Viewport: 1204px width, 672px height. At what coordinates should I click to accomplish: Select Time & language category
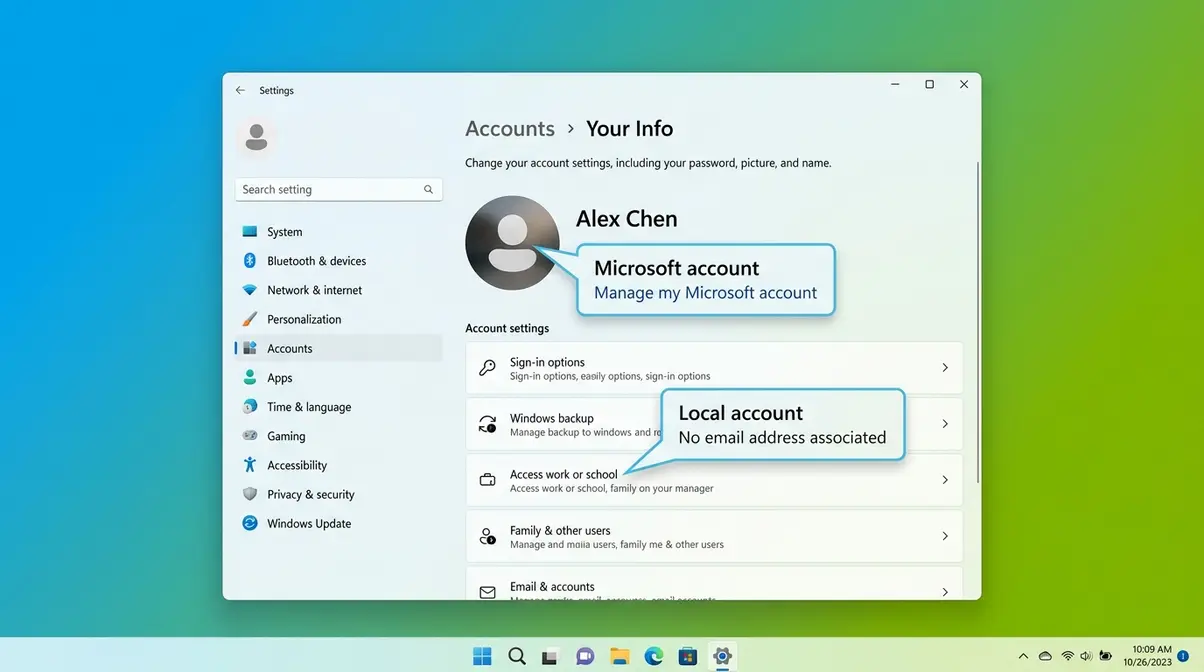click(338, 407)
